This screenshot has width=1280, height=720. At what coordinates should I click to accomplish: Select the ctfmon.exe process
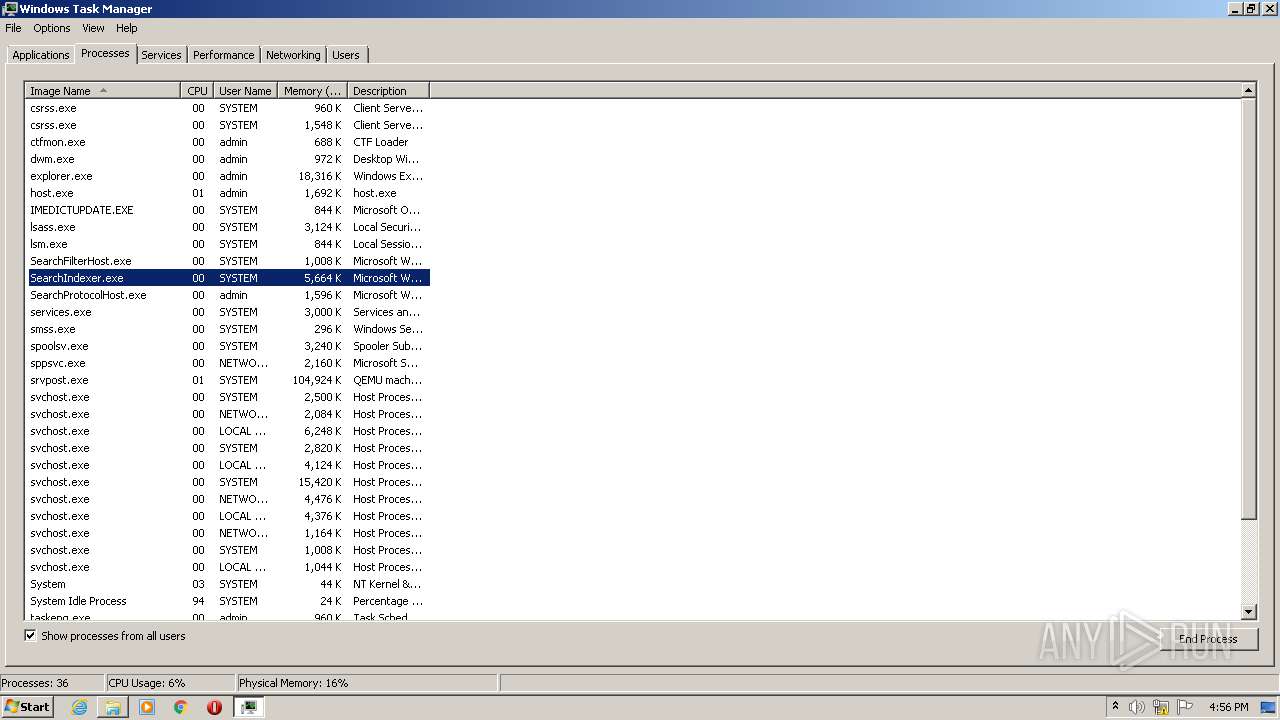pos(228,142)
